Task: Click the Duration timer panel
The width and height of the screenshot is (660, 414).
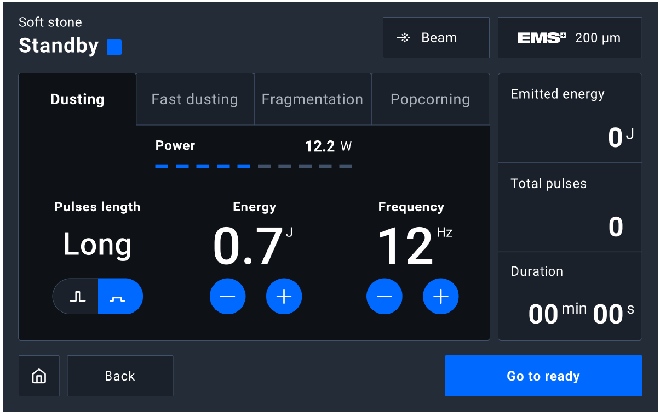Action: (x=569, y=296)
